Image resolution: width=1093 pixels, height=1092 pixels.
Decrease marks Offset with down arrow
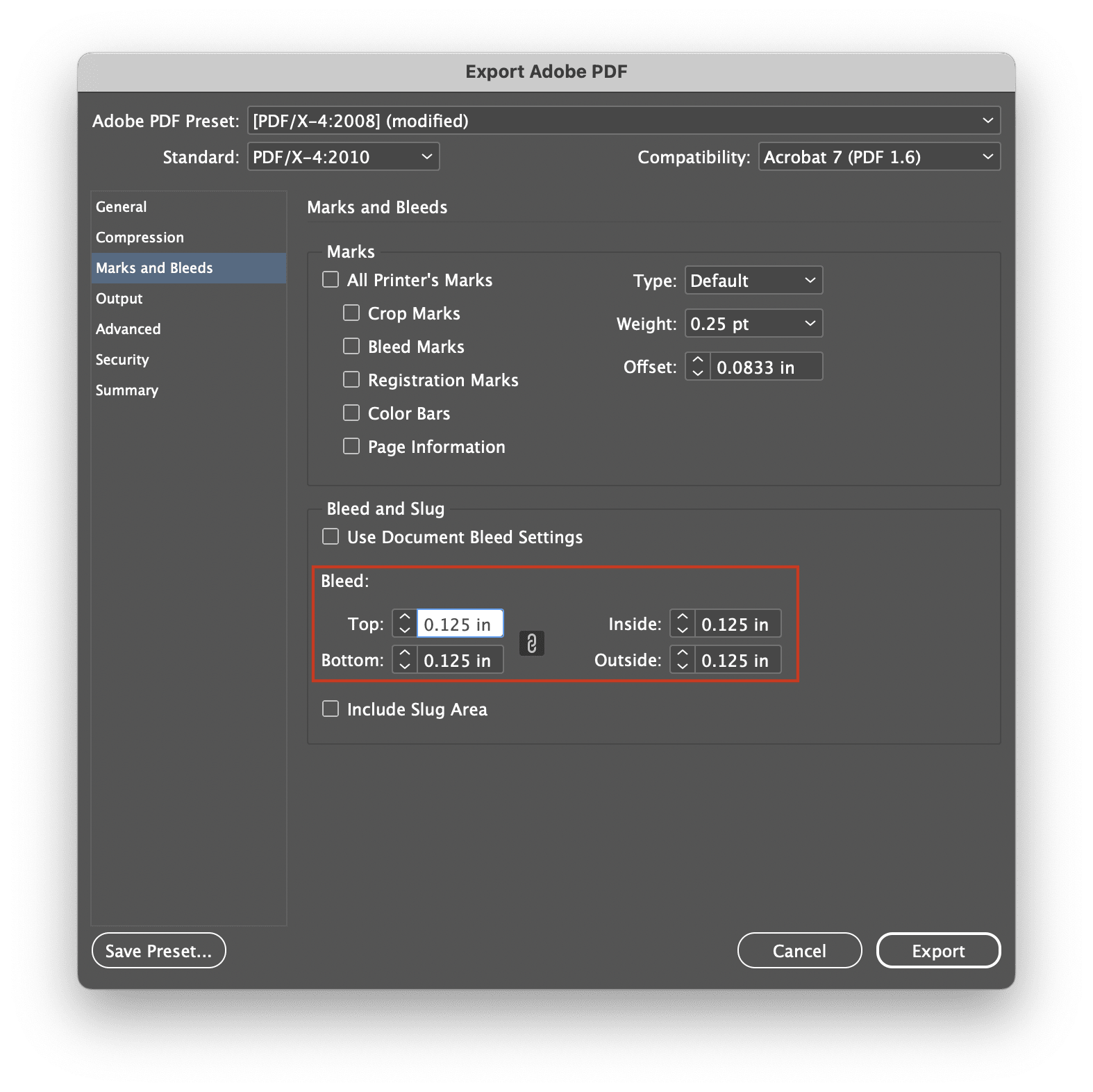(698, 373)
